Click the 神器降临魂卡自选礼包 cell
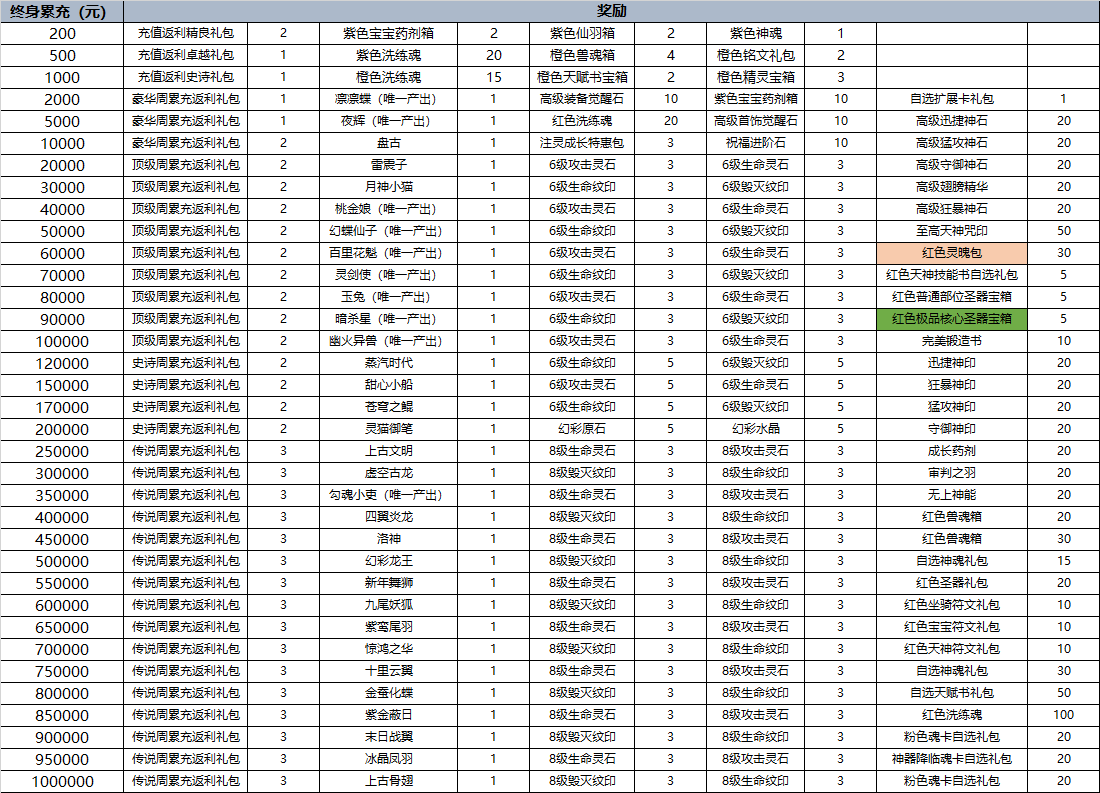Image resolution: width=1100 pixels, height=793 pixels. 951,759
